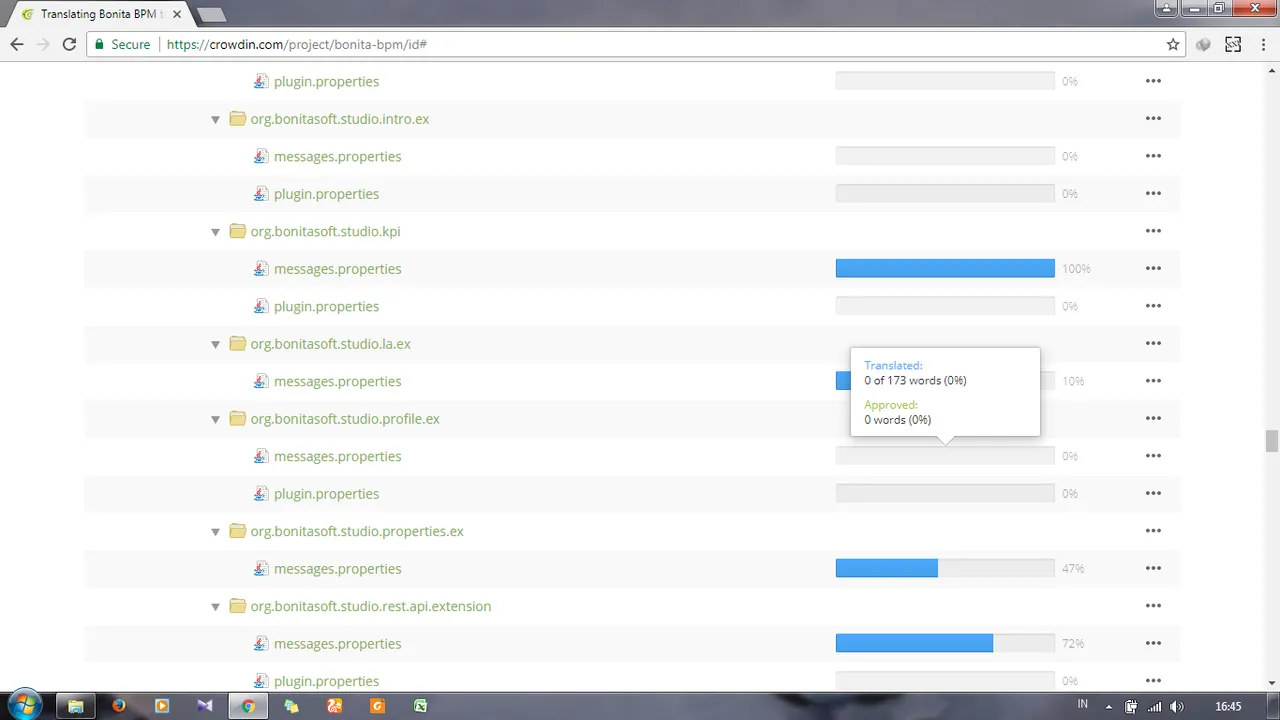
Task: Open options menu for org.bonitasoft.studio.rest.api.extension folder
Action: pos(1153,606)
